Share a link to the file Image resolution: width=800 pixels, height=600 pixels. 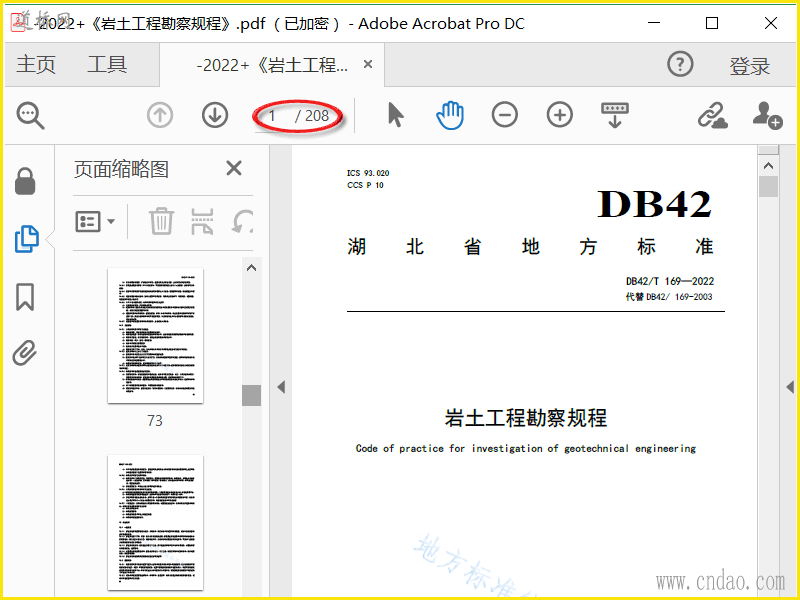tap(712, 115)
